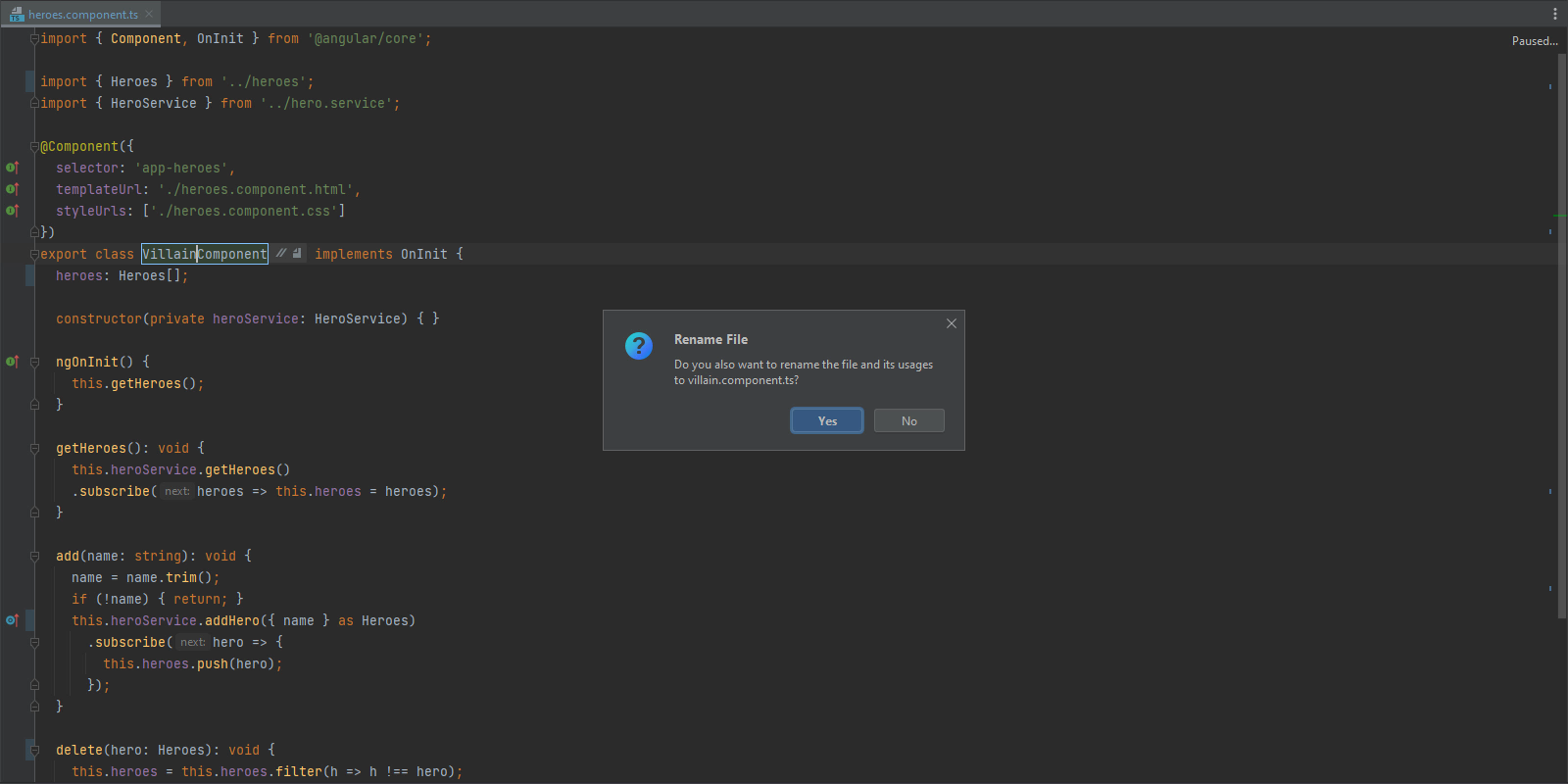This screenshot has width=1568, height=784.
Task: Click the 'app-heroes' selector string
Action: click(180, 168)
